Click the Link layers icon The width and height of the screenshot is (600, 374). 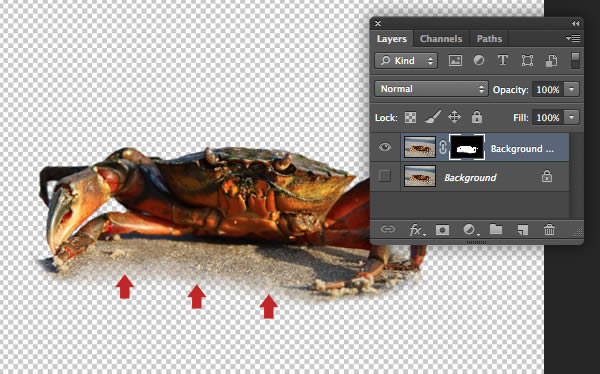coord(388,229)
